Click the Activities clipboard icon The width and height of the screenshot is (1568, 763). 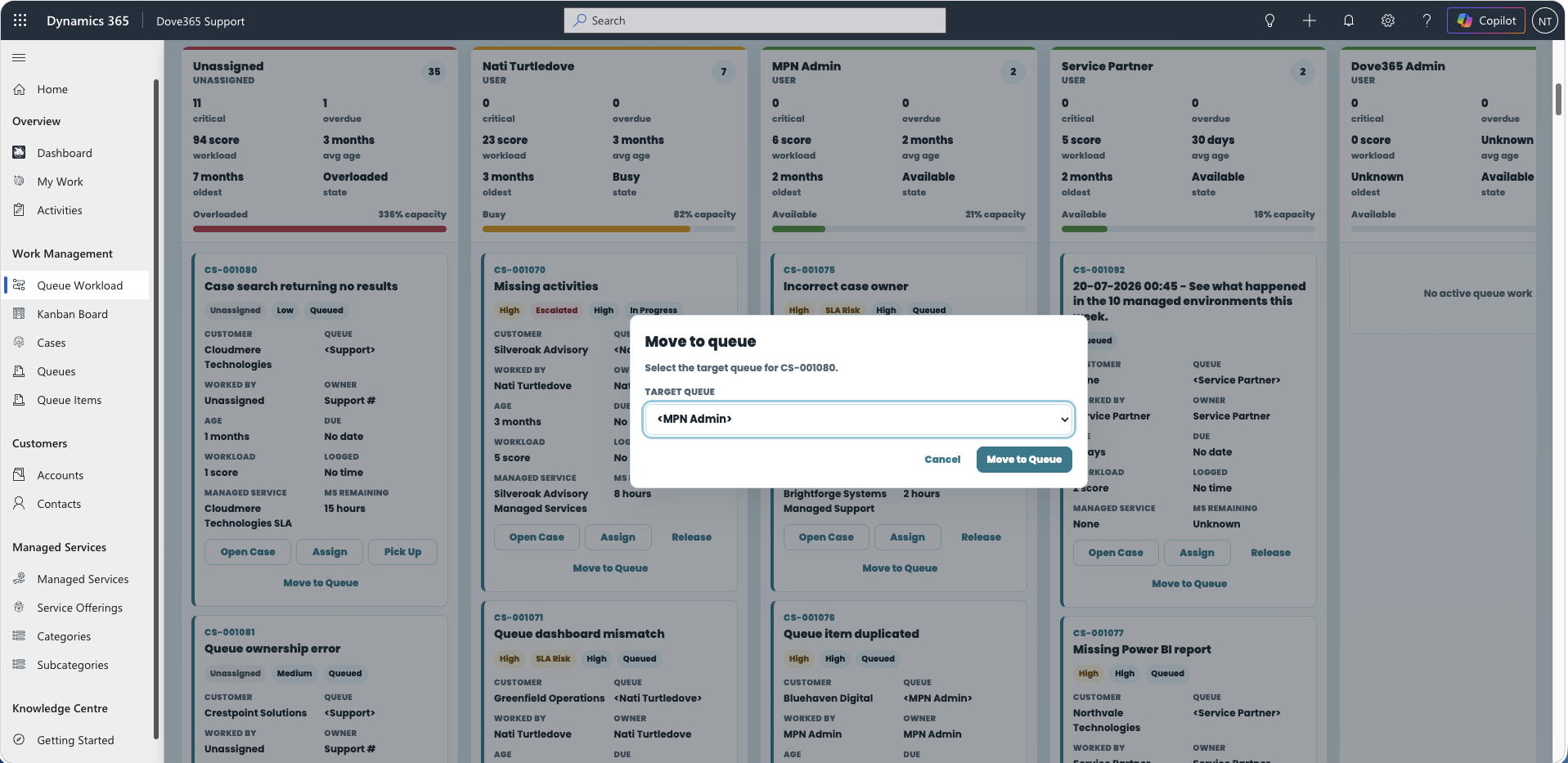19,210
